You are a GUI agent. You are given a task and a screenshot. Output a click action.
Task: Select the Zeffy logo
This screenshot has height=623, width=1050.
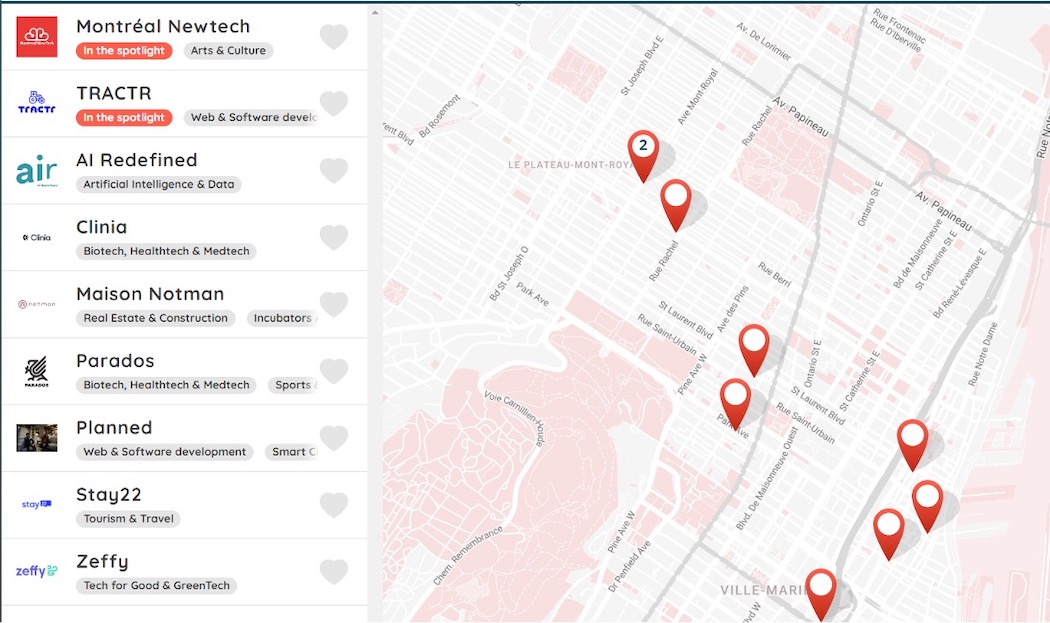(x=37, y=572)
